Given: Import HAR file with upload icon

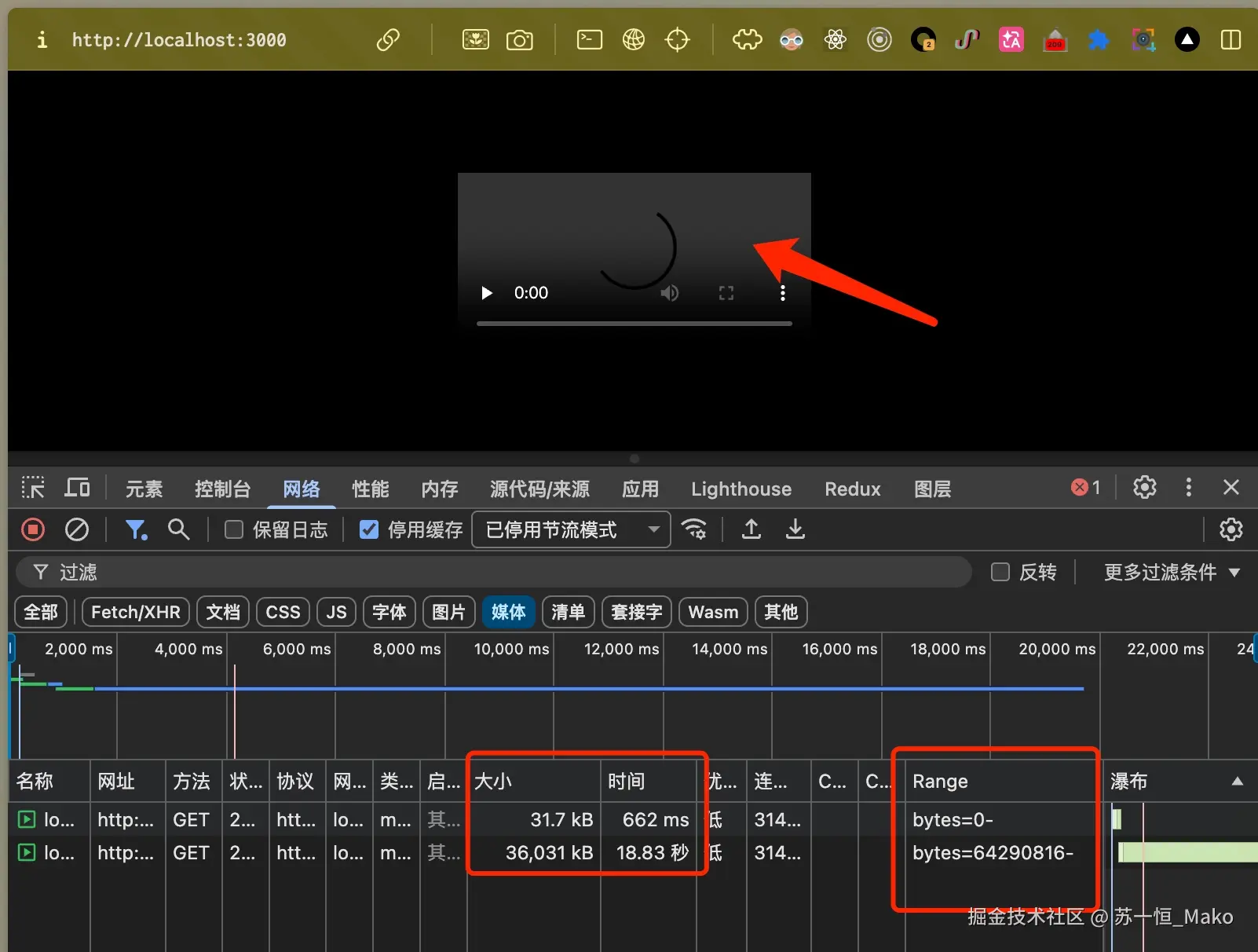Looking at the screenshot, I should coord(752,529).
